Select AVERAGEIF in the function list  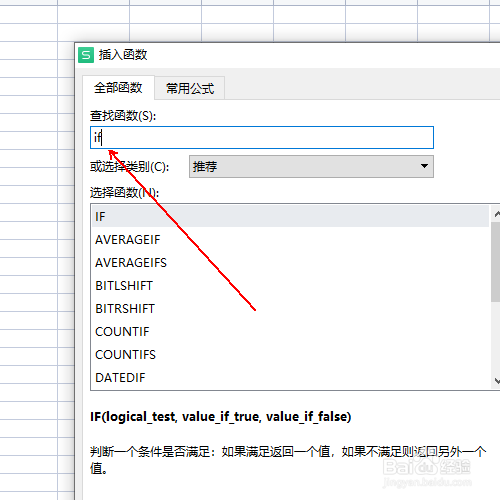(x=290, y=240)
